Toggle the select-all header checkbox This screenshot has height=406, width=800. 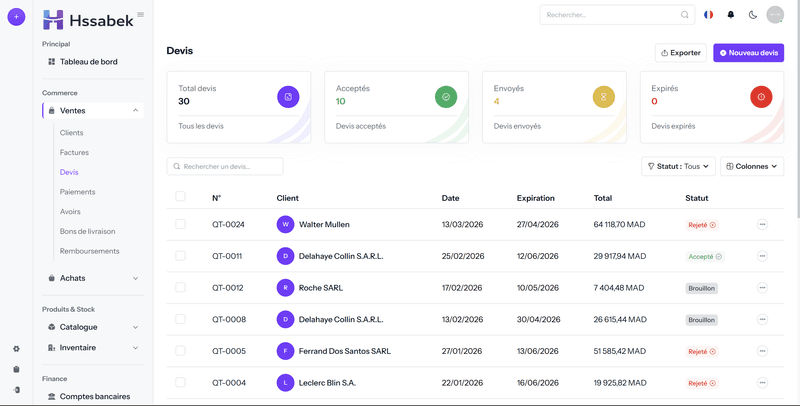tap(181, 197)
